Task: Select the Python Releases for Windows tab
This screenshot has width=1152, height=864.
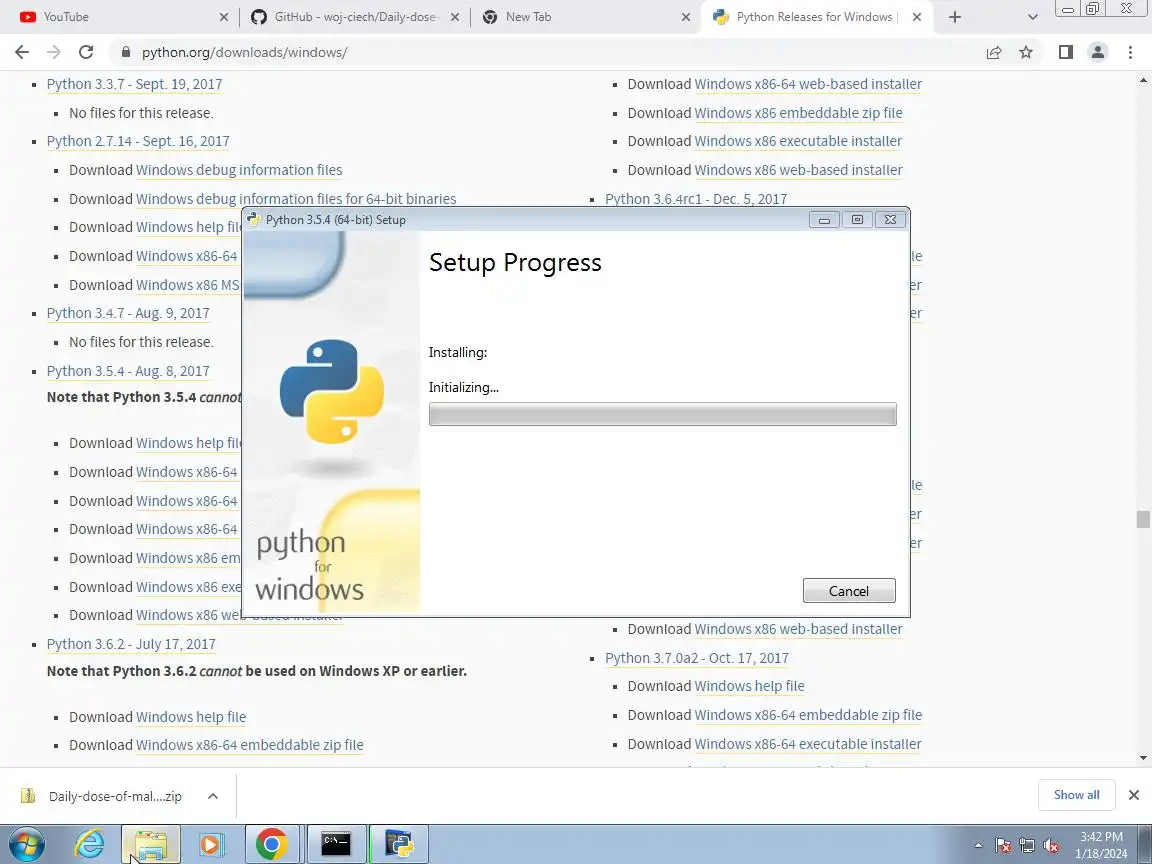Action: point(814,17)
